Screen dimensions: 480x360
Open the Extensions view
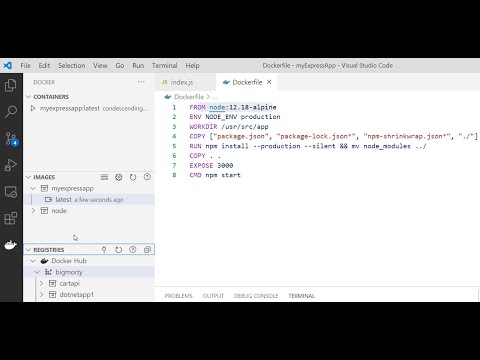11,219
